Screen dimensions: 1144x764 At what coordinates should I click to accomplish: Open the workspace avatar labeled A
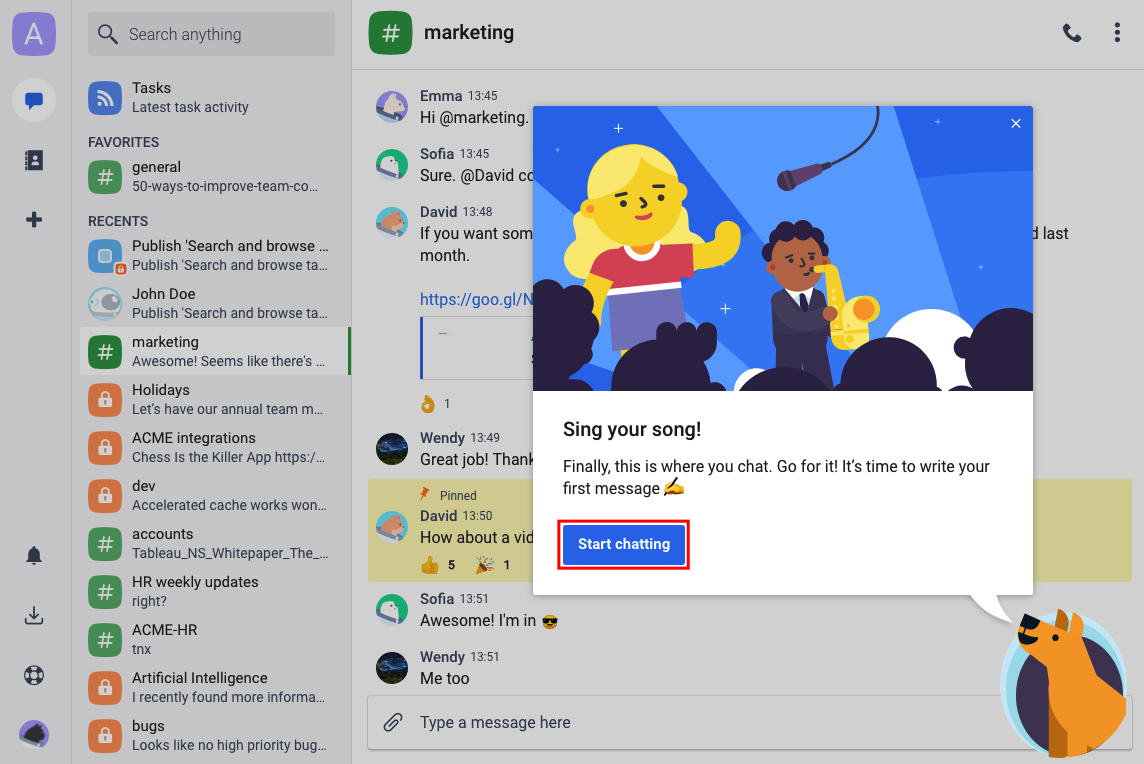coord(34,34)
